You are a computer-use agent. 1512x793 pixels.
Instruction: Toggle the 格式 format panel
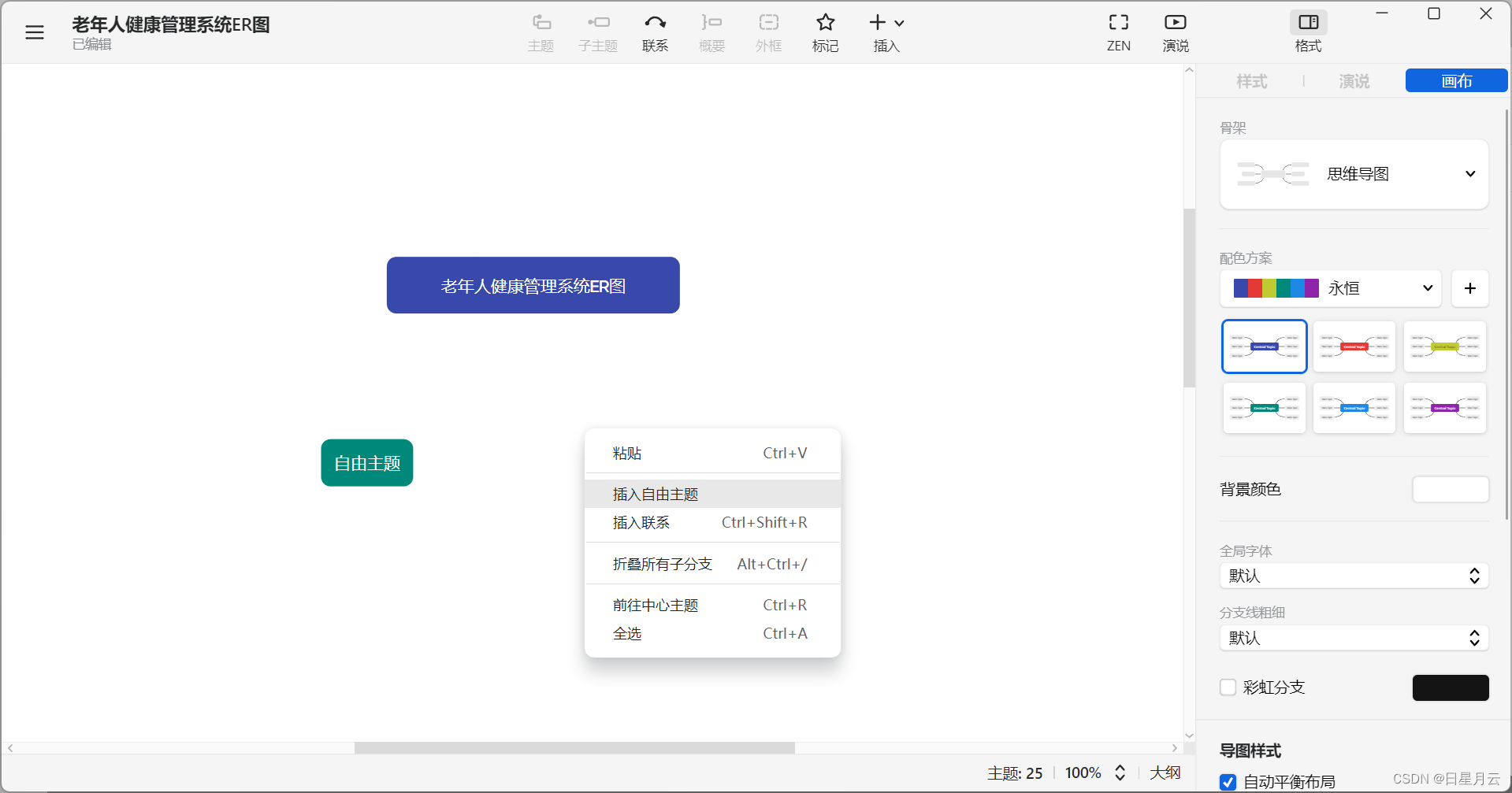point(1309,32)
